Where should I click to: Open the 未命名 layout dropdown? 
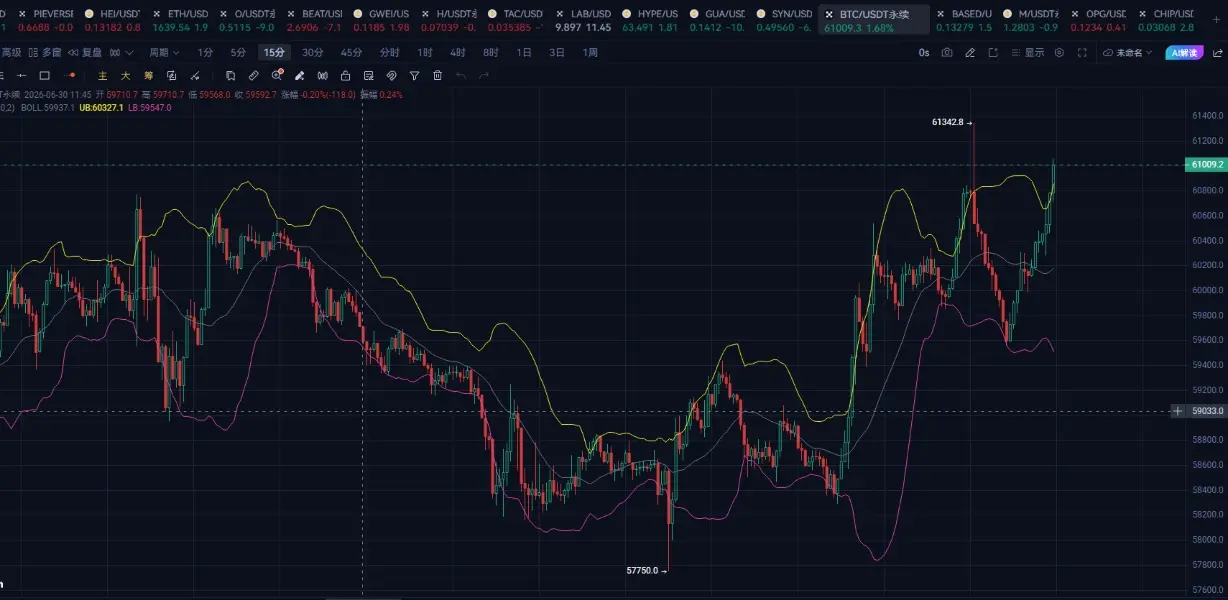[1127, 52]
